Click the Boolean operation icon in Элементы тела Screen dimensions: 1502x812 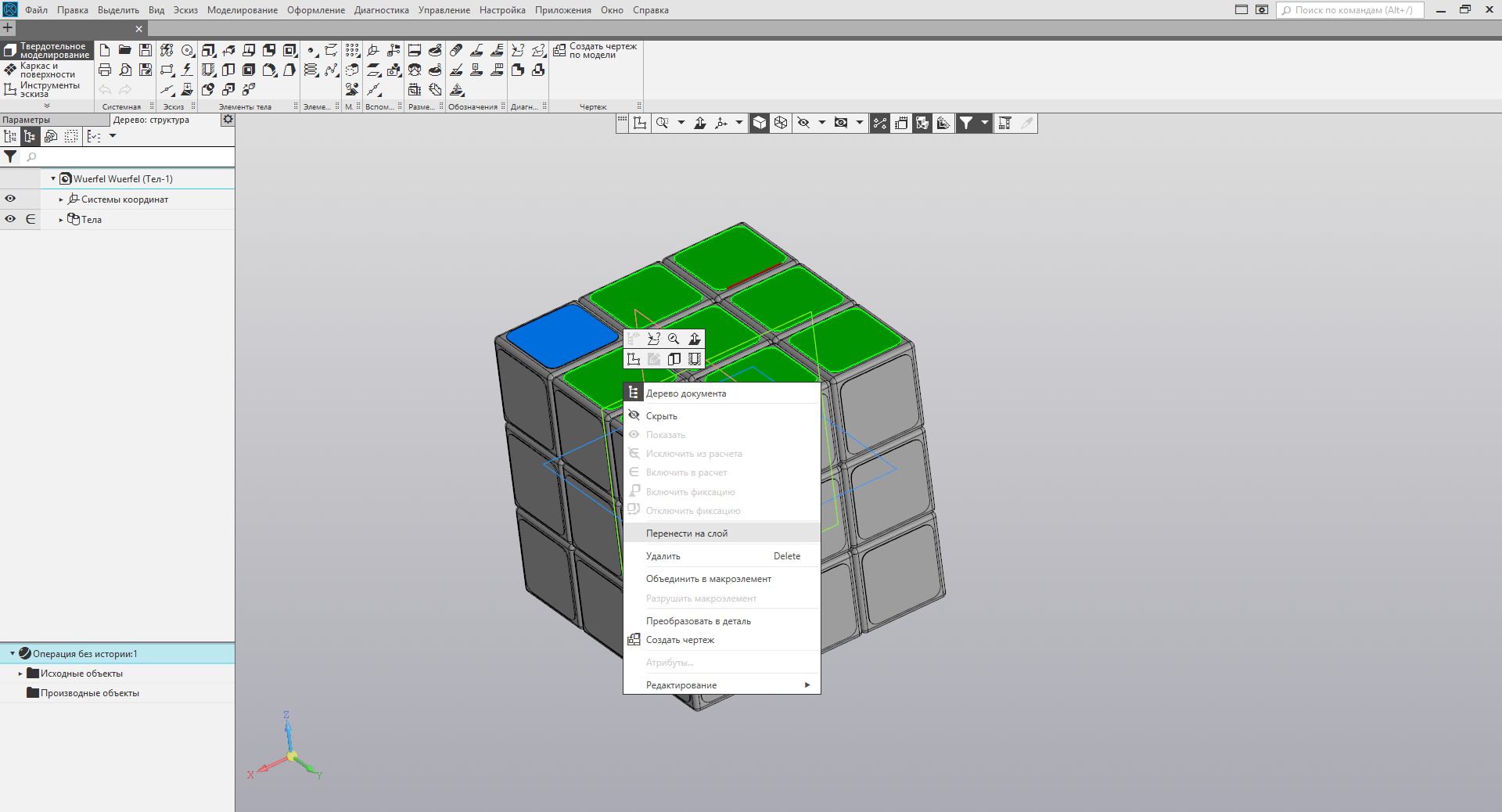click(208, 90)
